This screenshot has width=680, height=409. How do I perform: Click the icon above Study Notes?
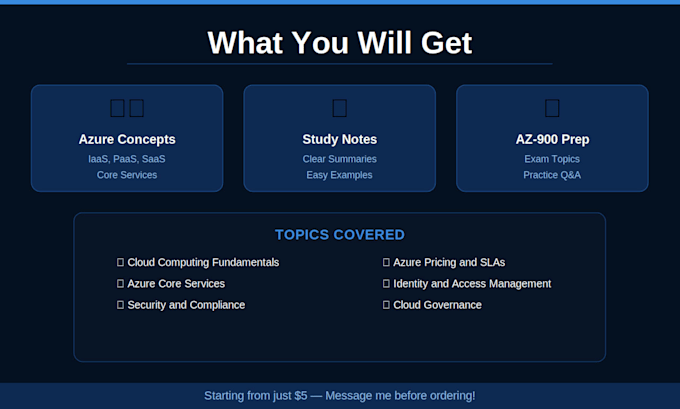click(340, 108)
